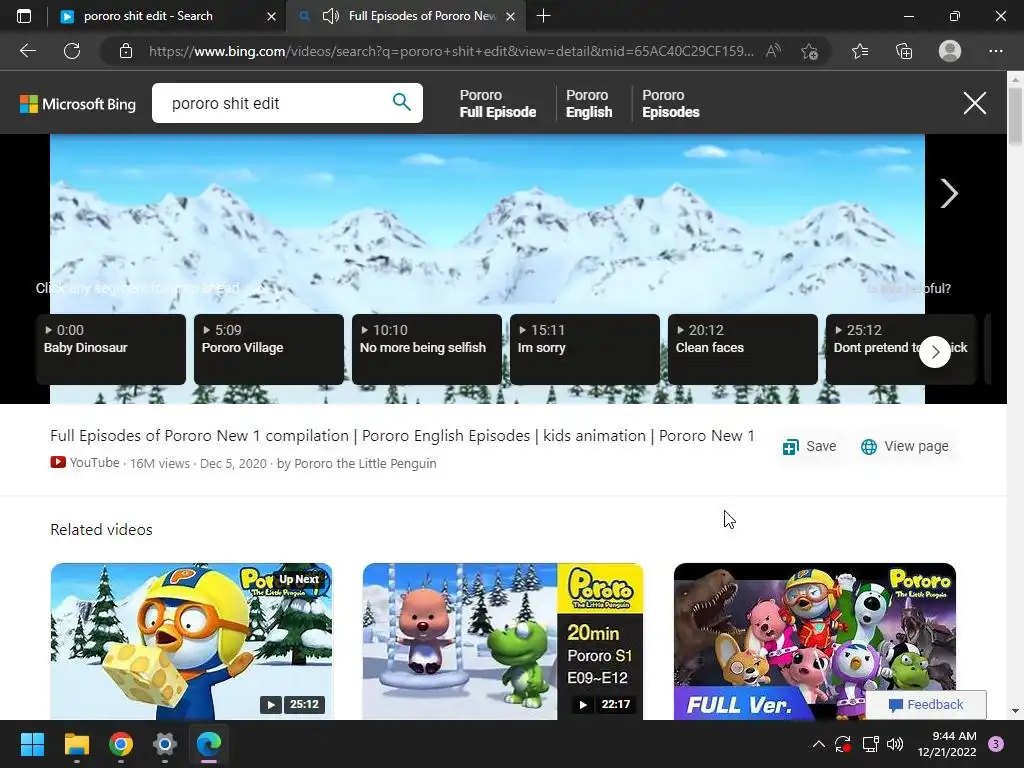The width and height of the screenshot is (1024, 768).
Task: Click the Save button
Action: pos(810,446)
